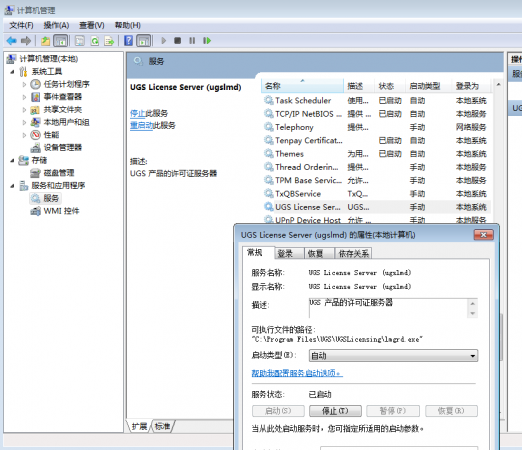The height and width of the screenshot is (450, 522).
Task: Expand the 性能 node arrow
Action: pos(24,135)
